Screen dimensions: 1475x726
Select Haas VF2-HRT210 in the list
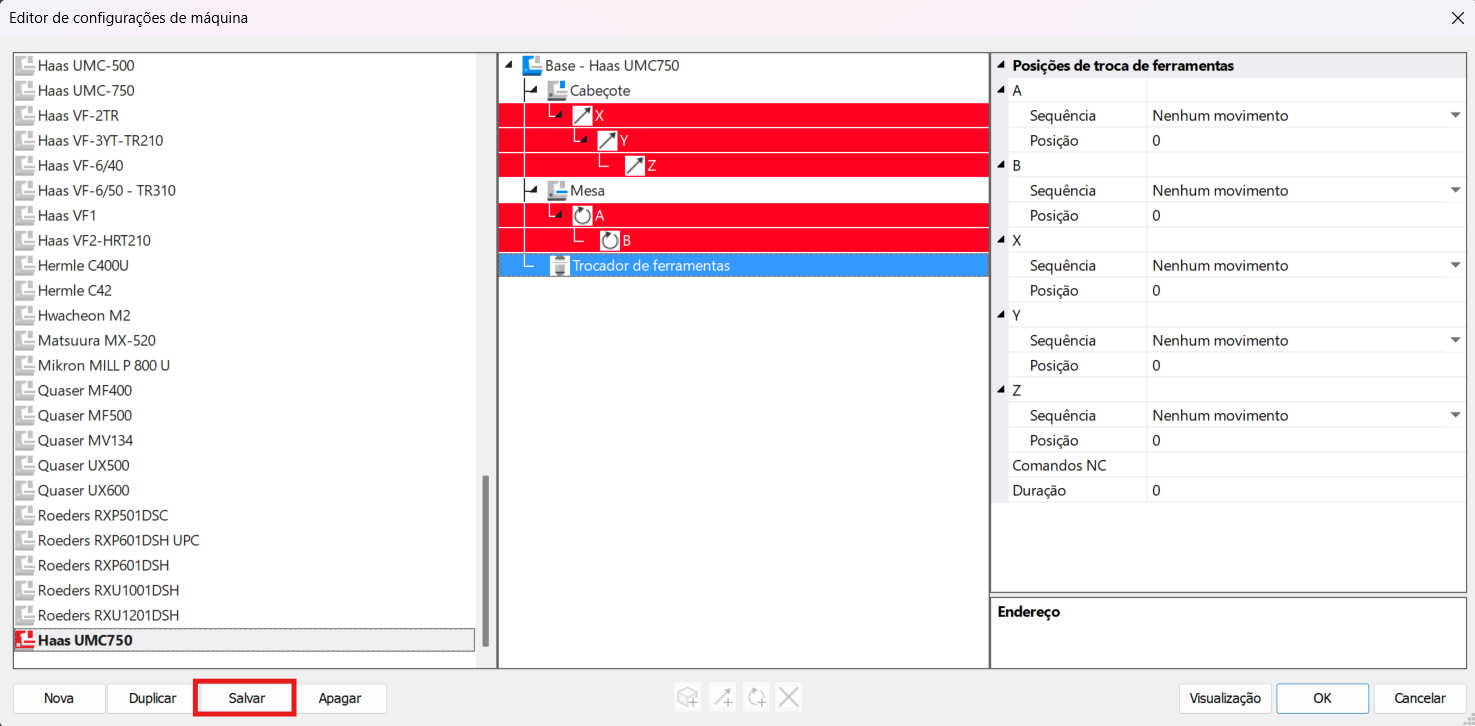coord(94,240)
